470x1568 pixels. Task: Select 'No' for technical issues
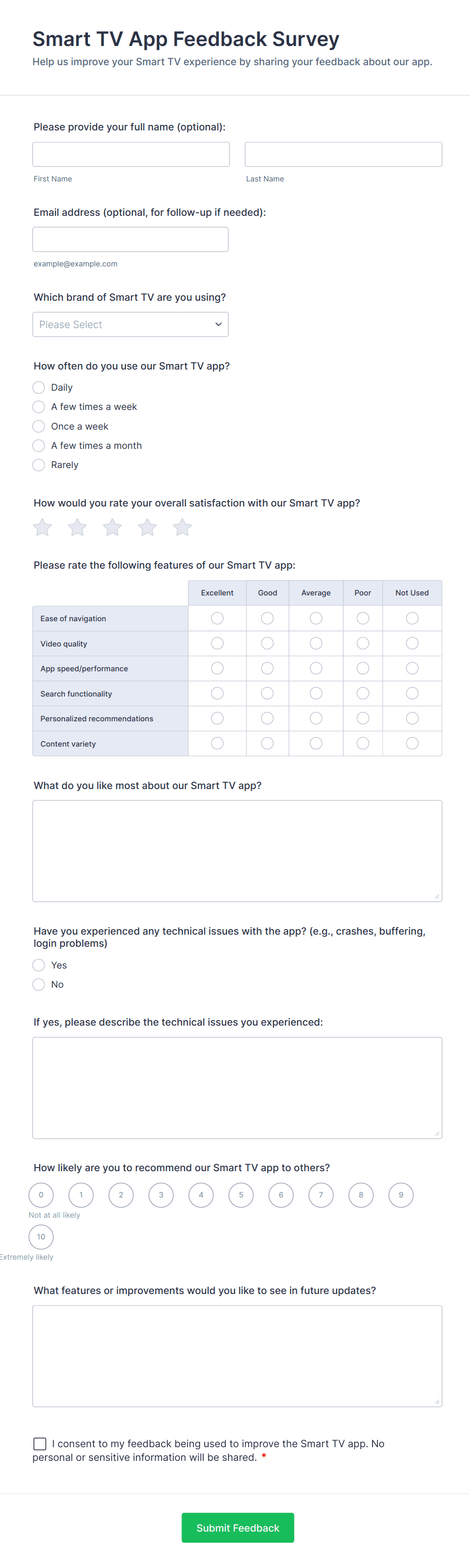coord(38,984)
